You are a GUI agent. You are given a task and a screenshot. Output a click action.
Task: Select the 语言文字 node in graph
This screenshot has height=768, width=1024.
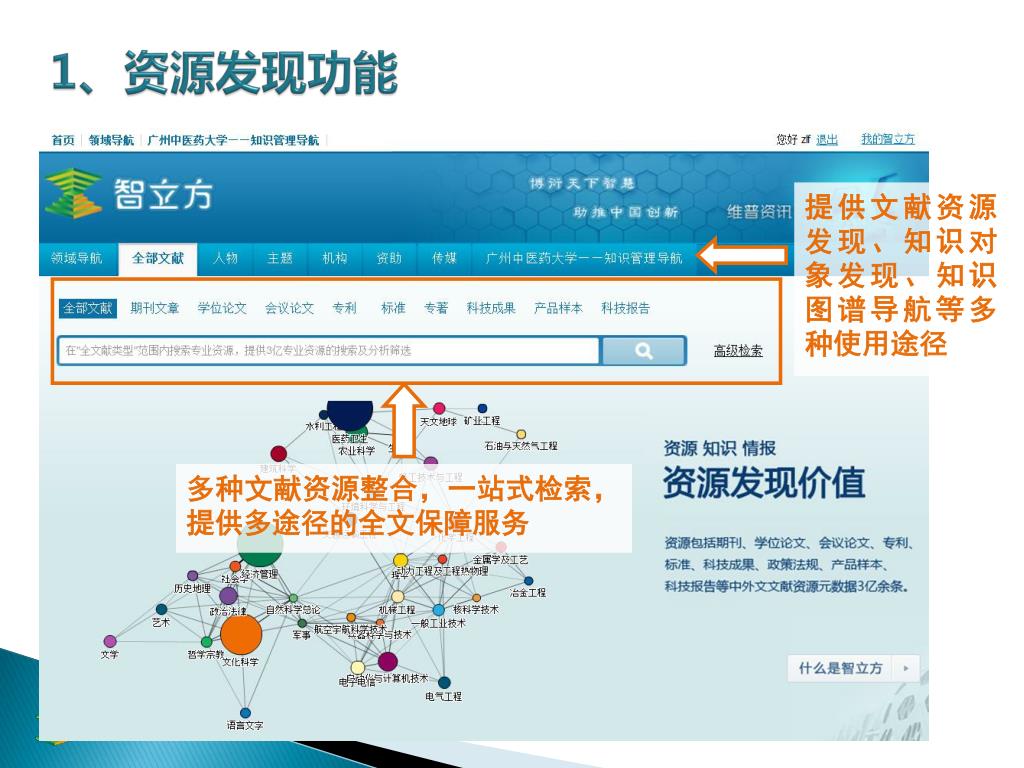point(246,712)
